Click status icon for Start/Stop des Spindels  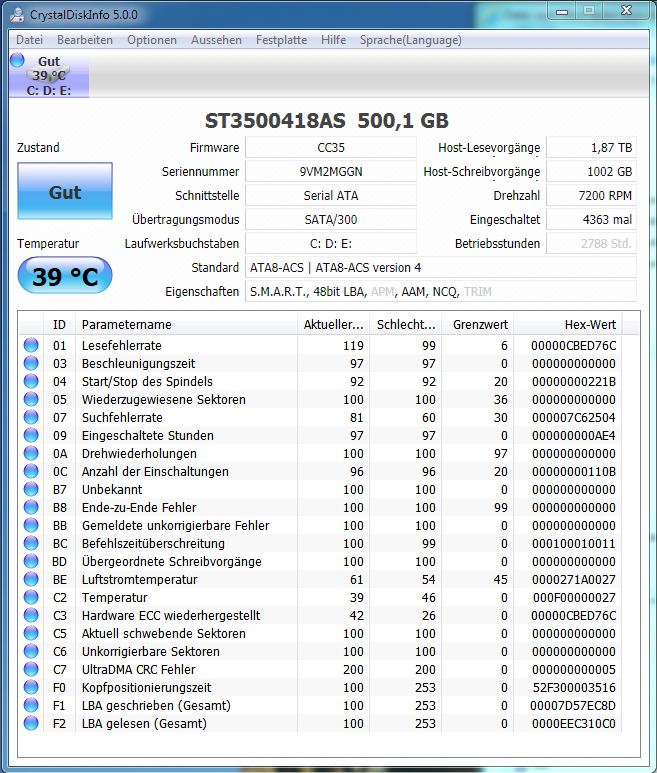tap(31, 381)
